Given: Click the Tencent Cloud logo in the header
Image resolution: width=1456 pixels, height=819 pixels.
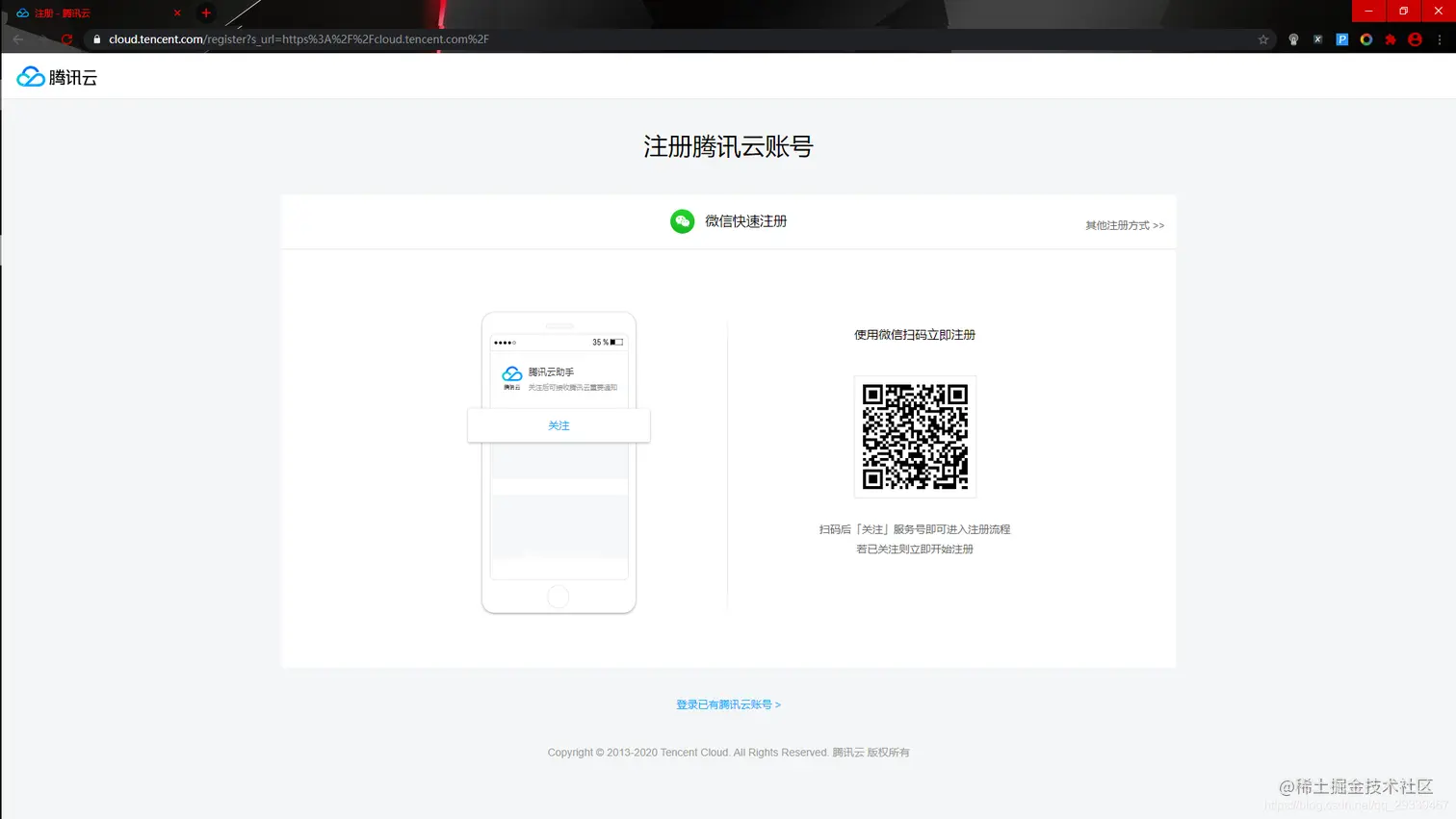Looking at the screenshot, I should pyautogui.click(x=55, y=76).
